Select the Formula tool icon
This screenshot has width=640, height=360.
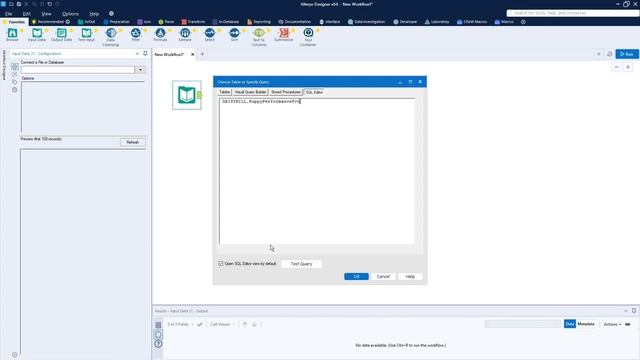click(160, 33)
